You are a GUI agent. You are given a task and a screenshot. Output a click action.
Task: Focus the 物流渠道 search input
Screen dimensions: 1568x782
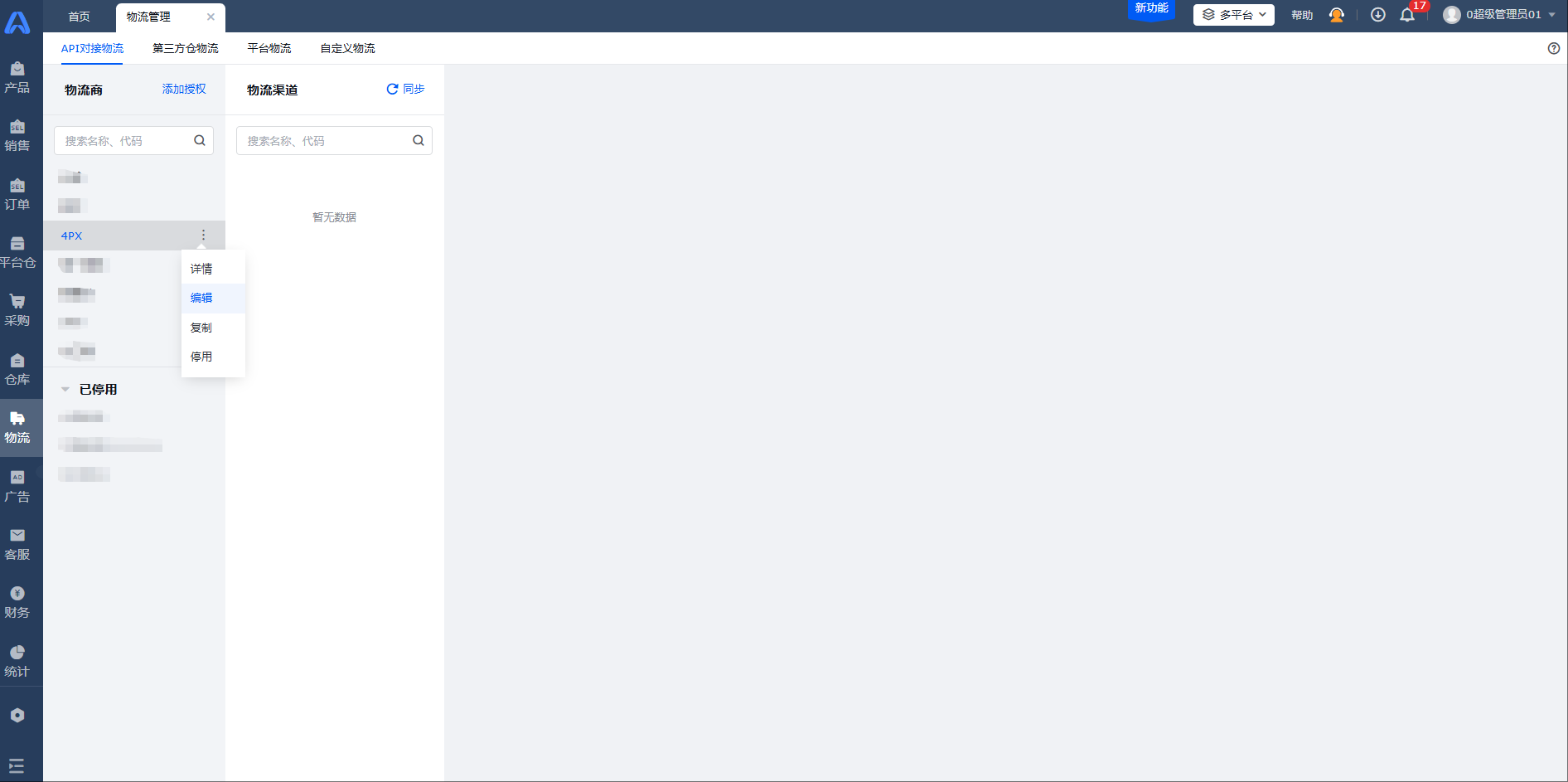click(x=334, y=140)
